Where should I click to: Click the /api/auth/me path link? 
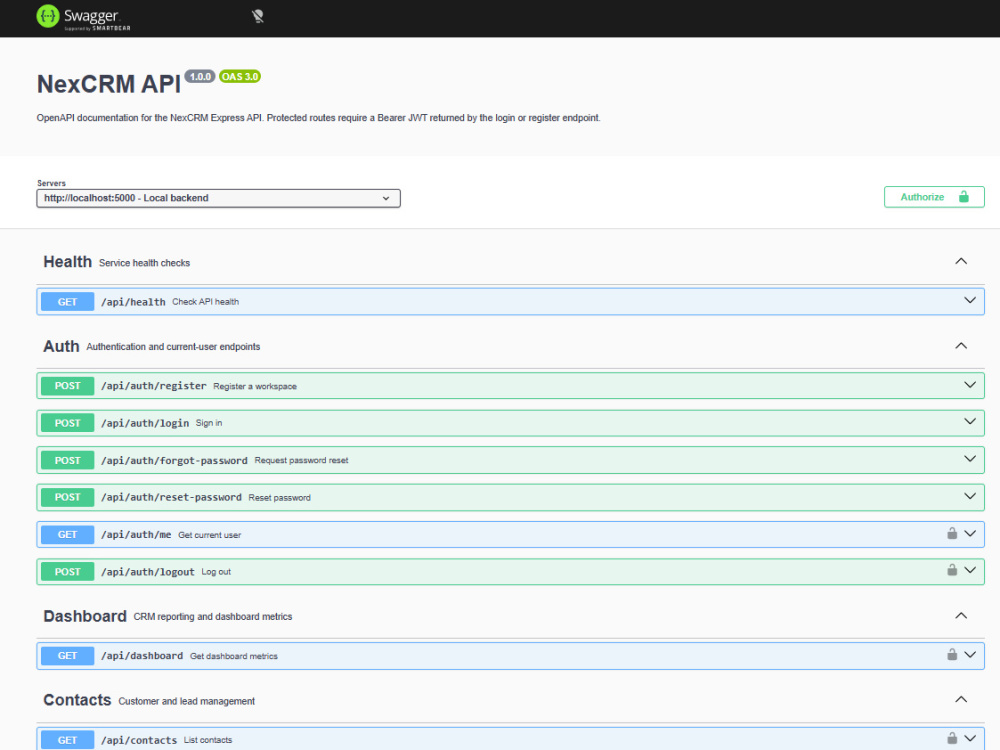(136, 534)
